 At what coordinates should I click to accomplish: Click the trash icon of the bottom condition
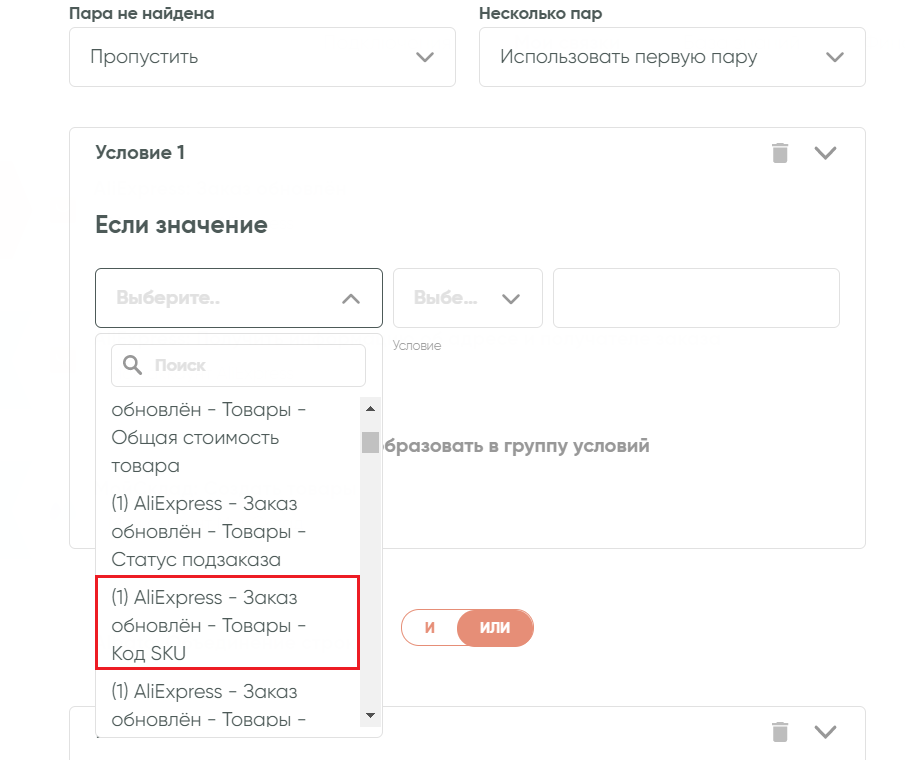tap(780, 732)
